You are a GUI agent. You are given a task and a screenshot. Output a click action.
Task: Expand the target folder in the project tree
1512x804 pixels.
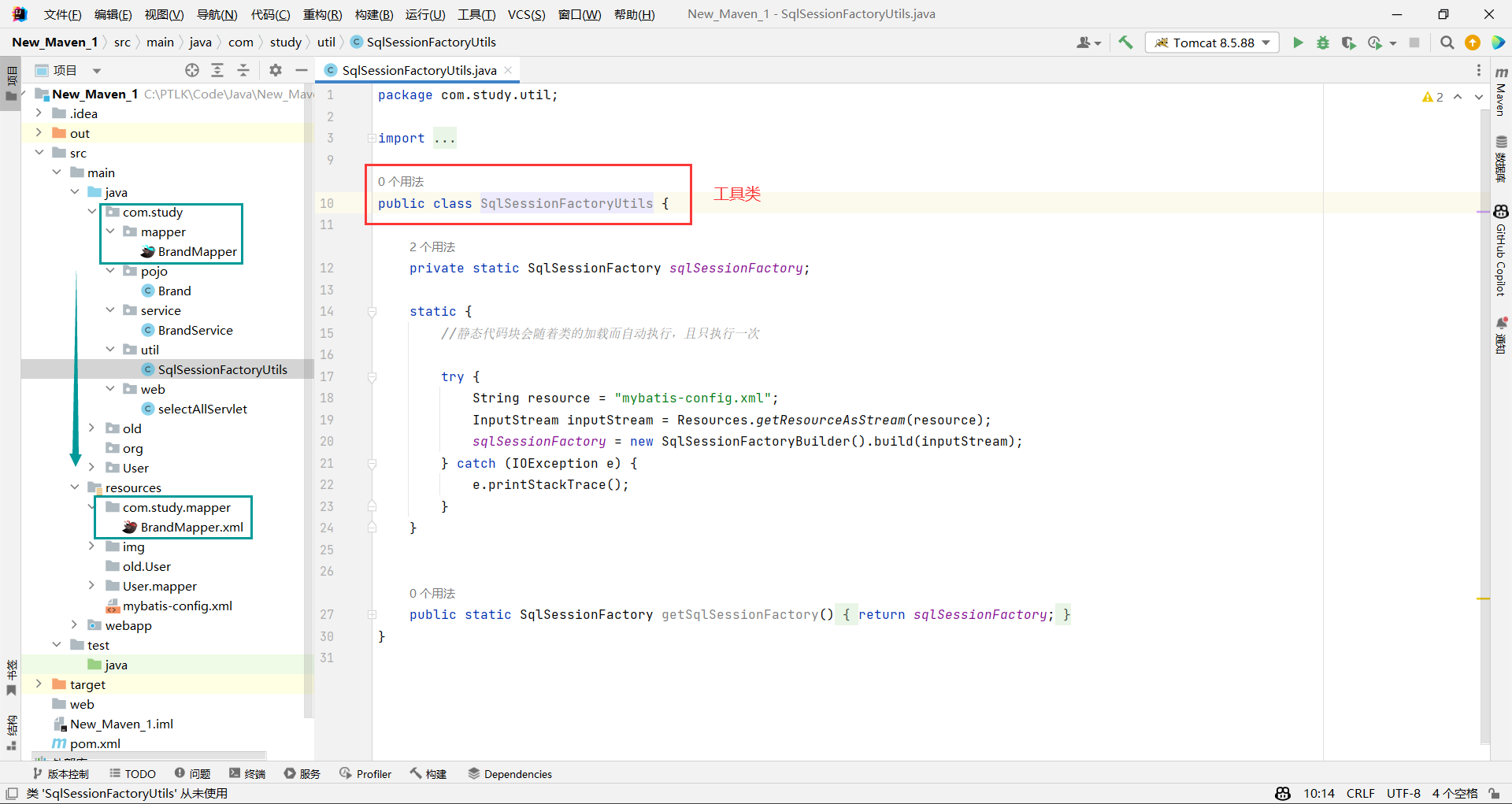[39, 684]
